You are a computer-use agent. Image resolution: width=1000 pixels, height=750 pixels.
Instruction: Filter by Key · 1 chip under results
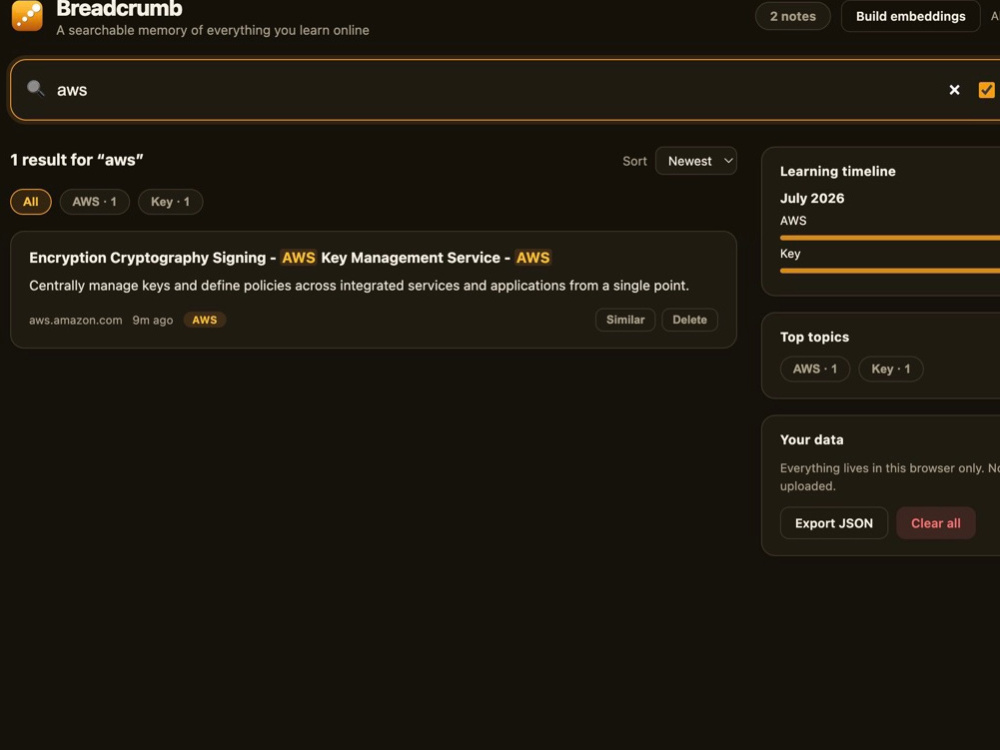(170, 202)
